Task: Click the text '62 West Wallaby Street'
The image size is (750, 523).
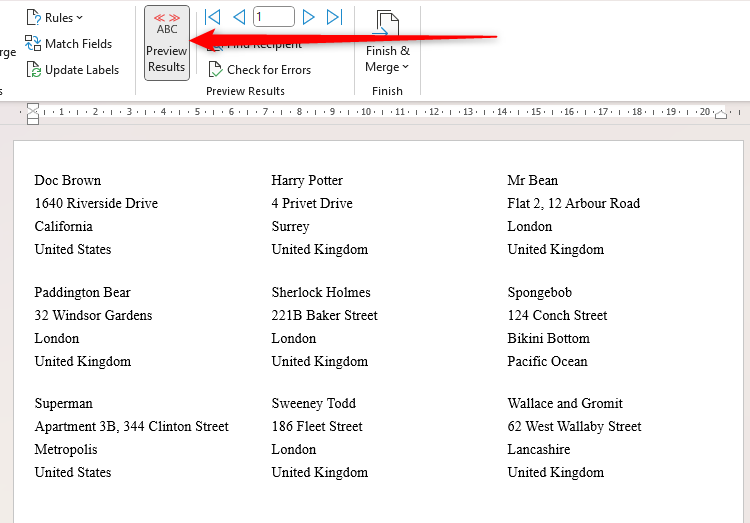Action: tap(574, 426)
